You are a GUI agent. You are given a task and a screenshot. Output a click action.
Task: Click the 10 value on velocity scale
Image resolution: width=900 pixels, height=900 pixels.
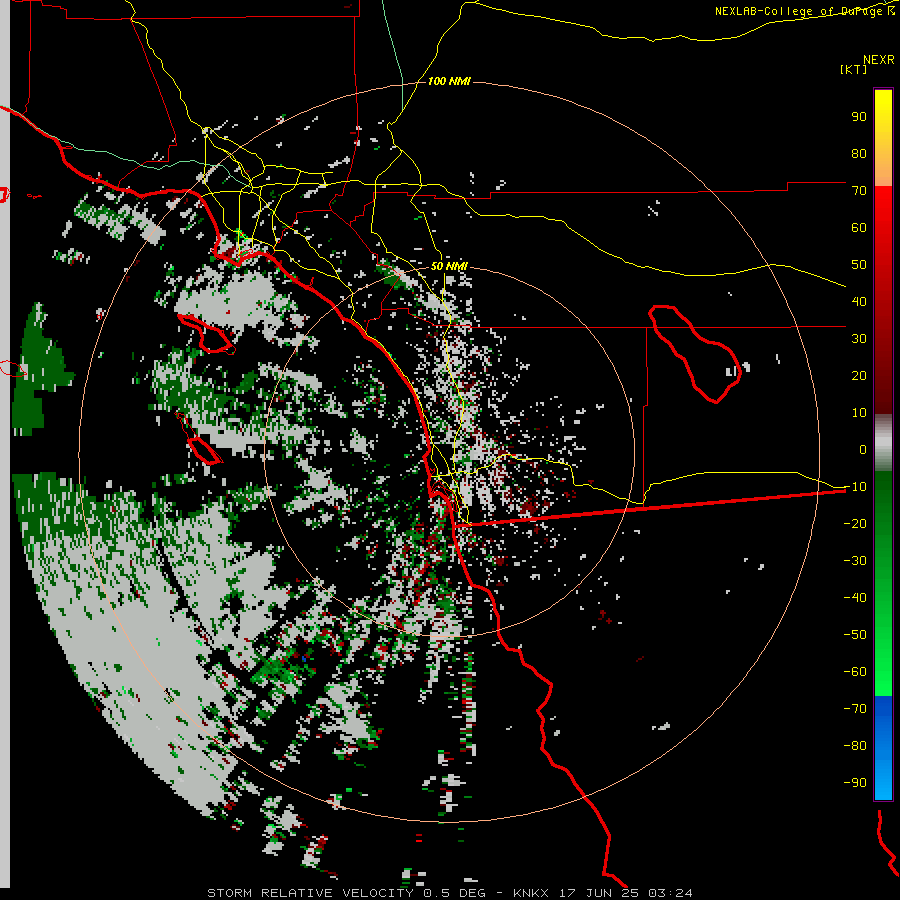(859, 413)
